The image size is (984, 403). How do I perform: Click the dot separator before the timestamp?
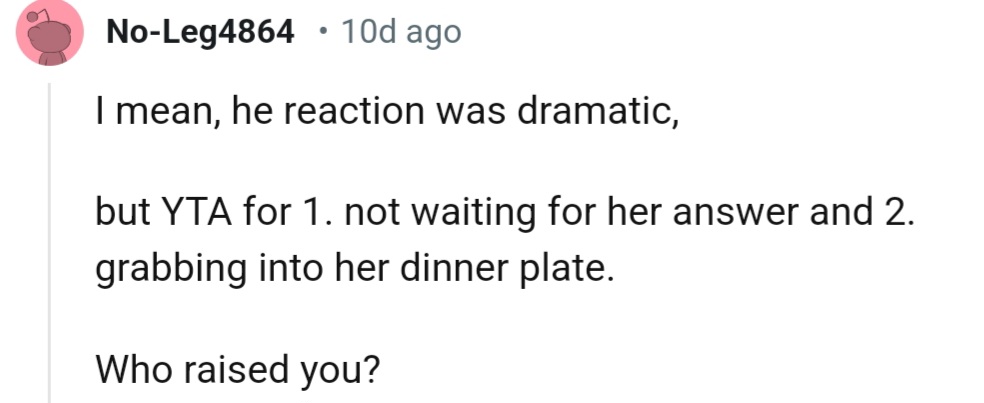319,32
